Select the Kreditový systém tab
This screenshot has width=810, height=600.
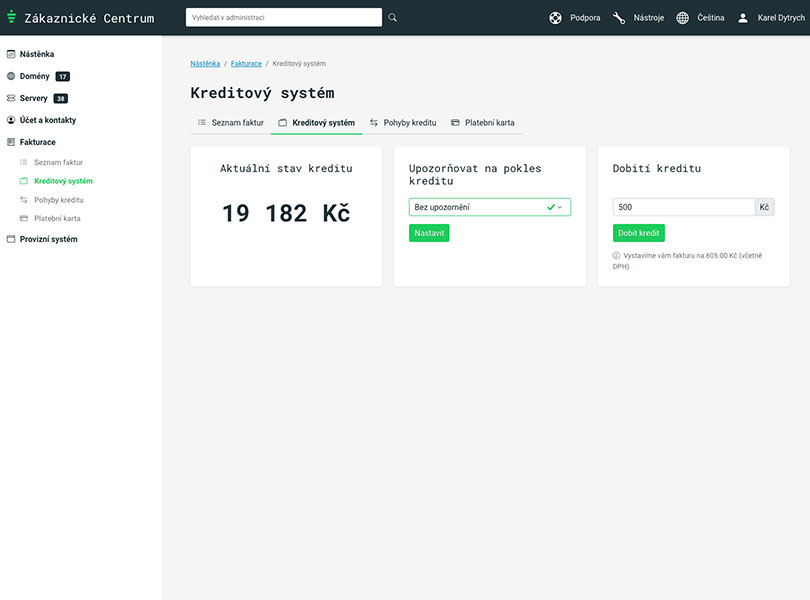point(317,123)
